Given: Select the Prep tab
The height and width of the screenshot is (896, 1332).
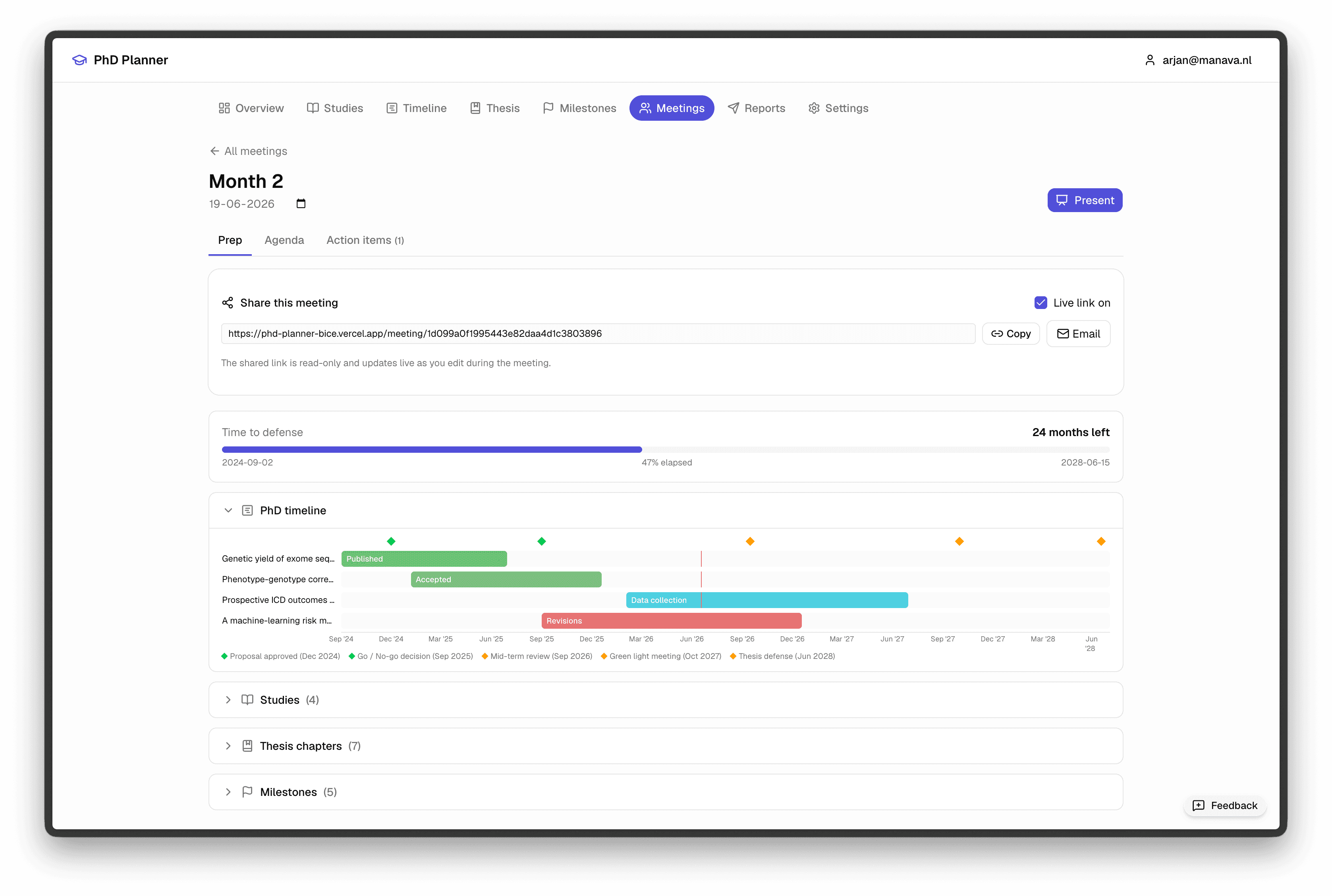Looking at the screenshot, I should 230,240.
